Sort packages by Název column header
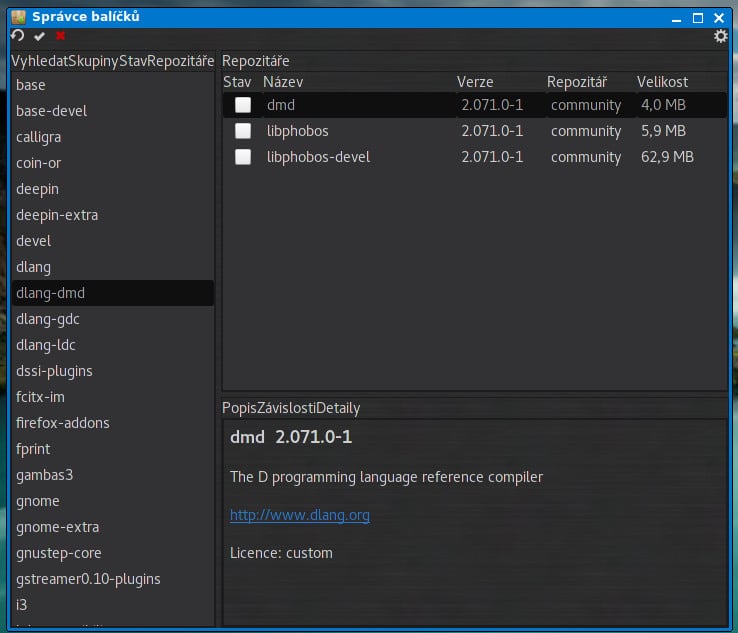 [283, 82]
